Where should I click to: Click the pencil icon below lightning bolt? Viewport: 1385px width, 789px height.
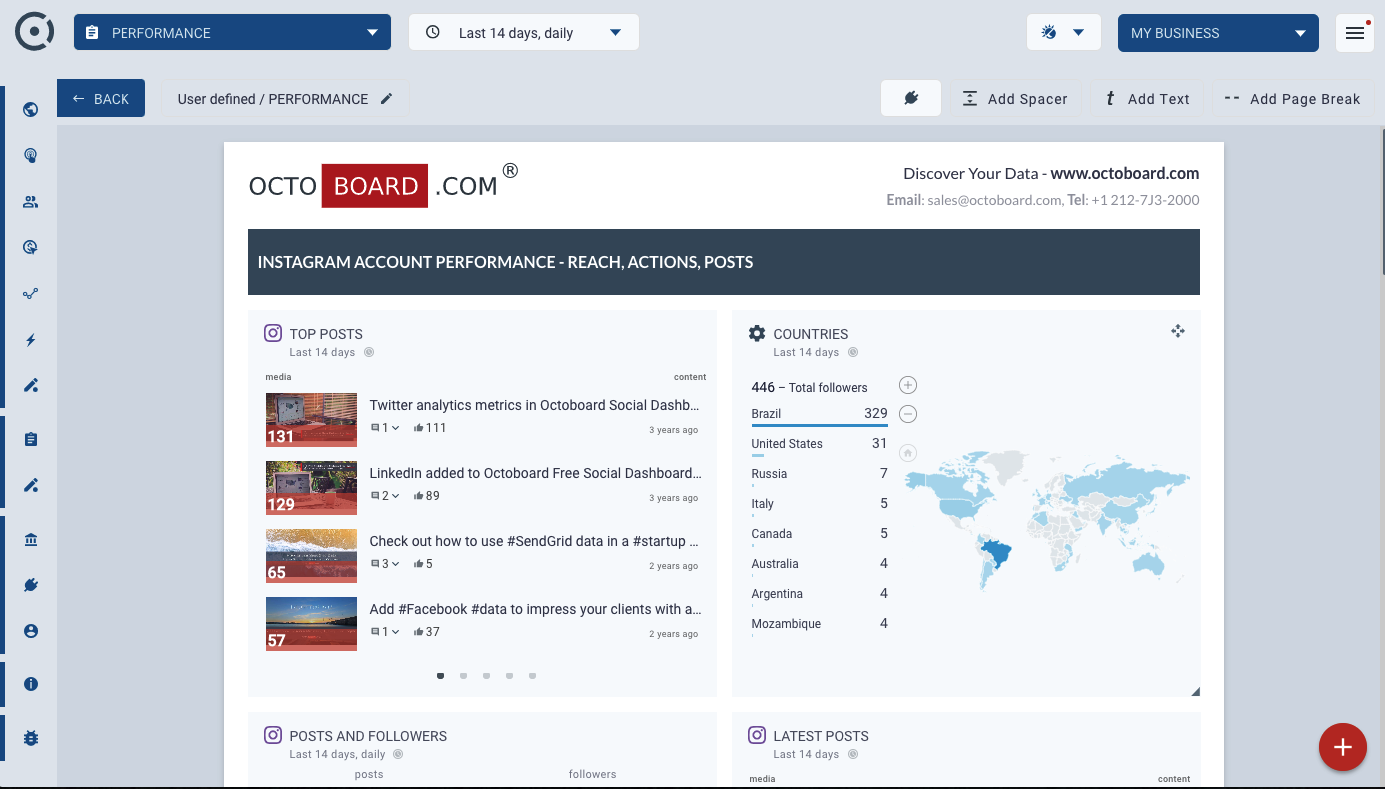[x=31, y=386]
